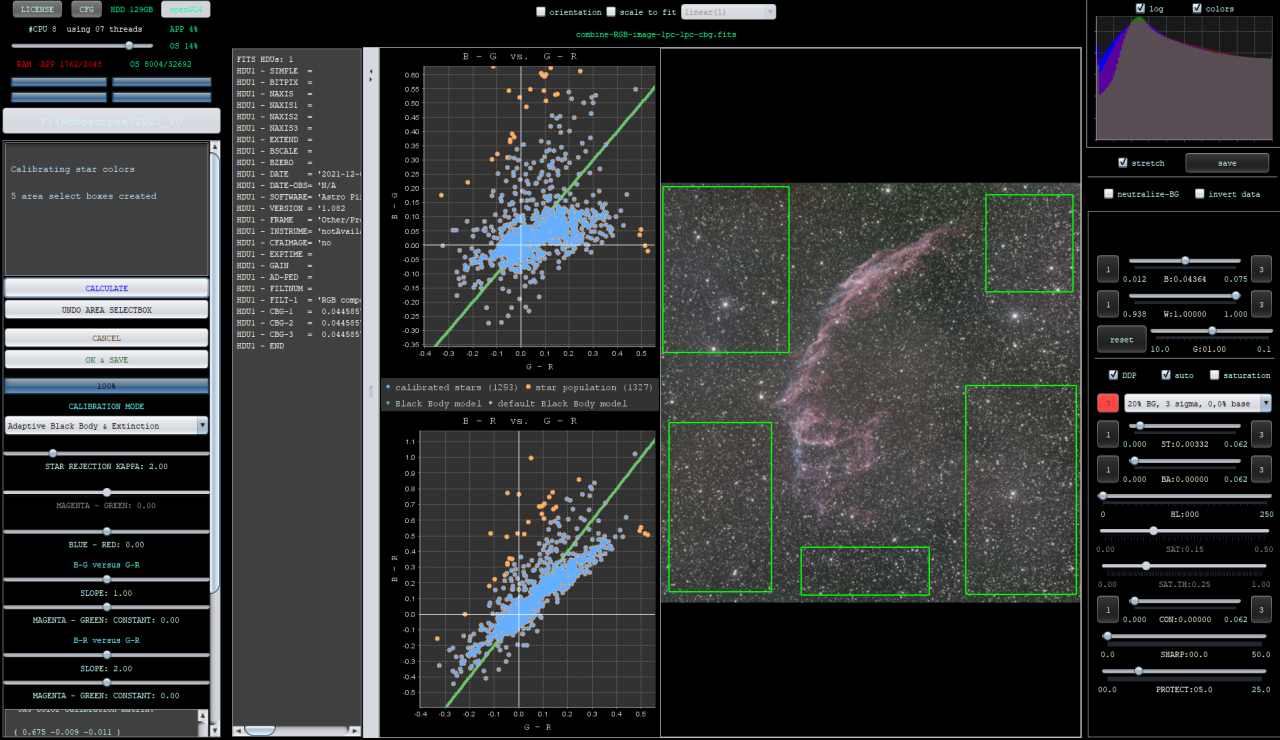Click the 1 button left of the W slider

[1108, 303]
